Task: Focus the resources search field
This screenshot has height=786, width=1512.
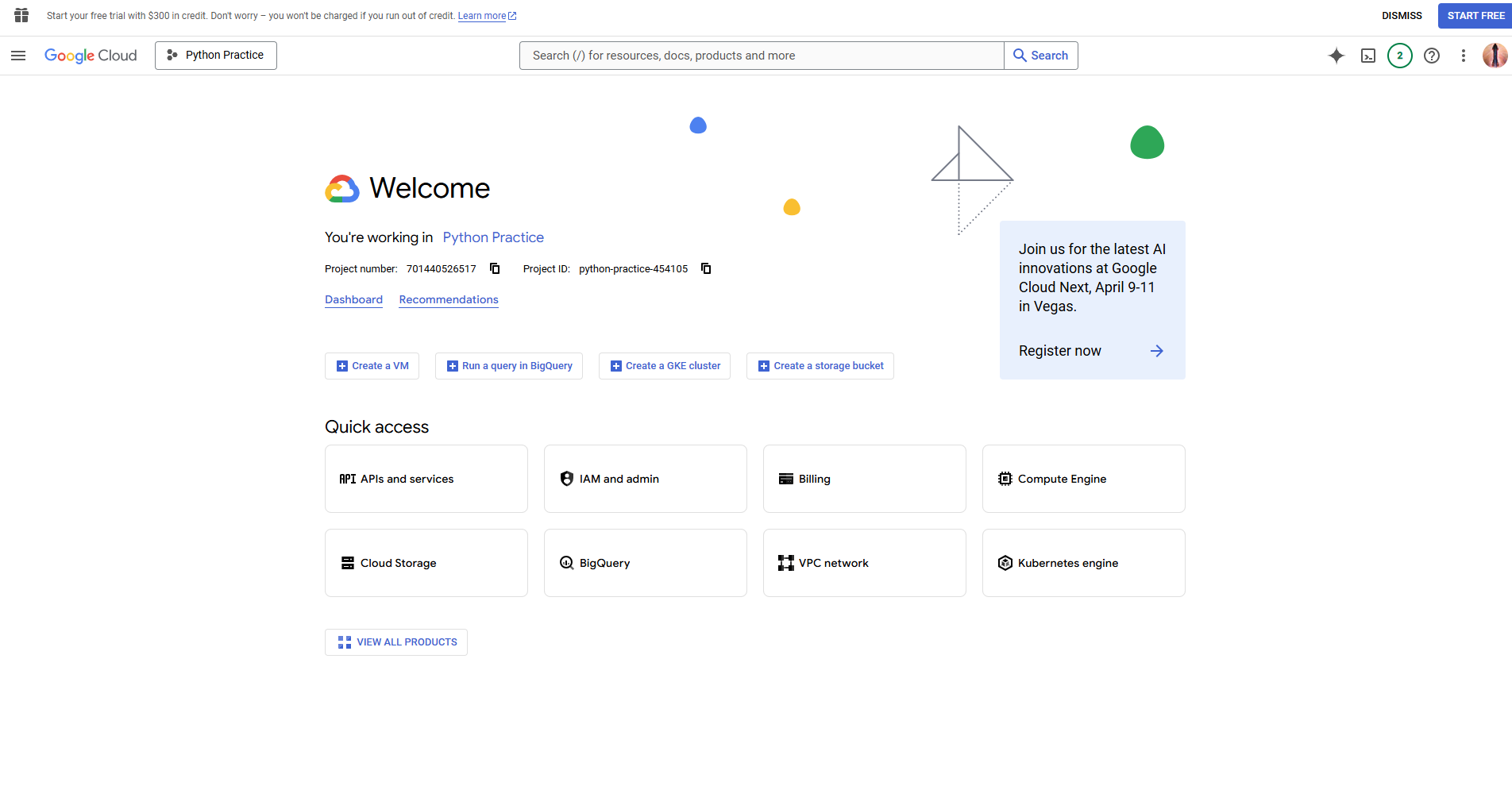Action: click(762, 56)
